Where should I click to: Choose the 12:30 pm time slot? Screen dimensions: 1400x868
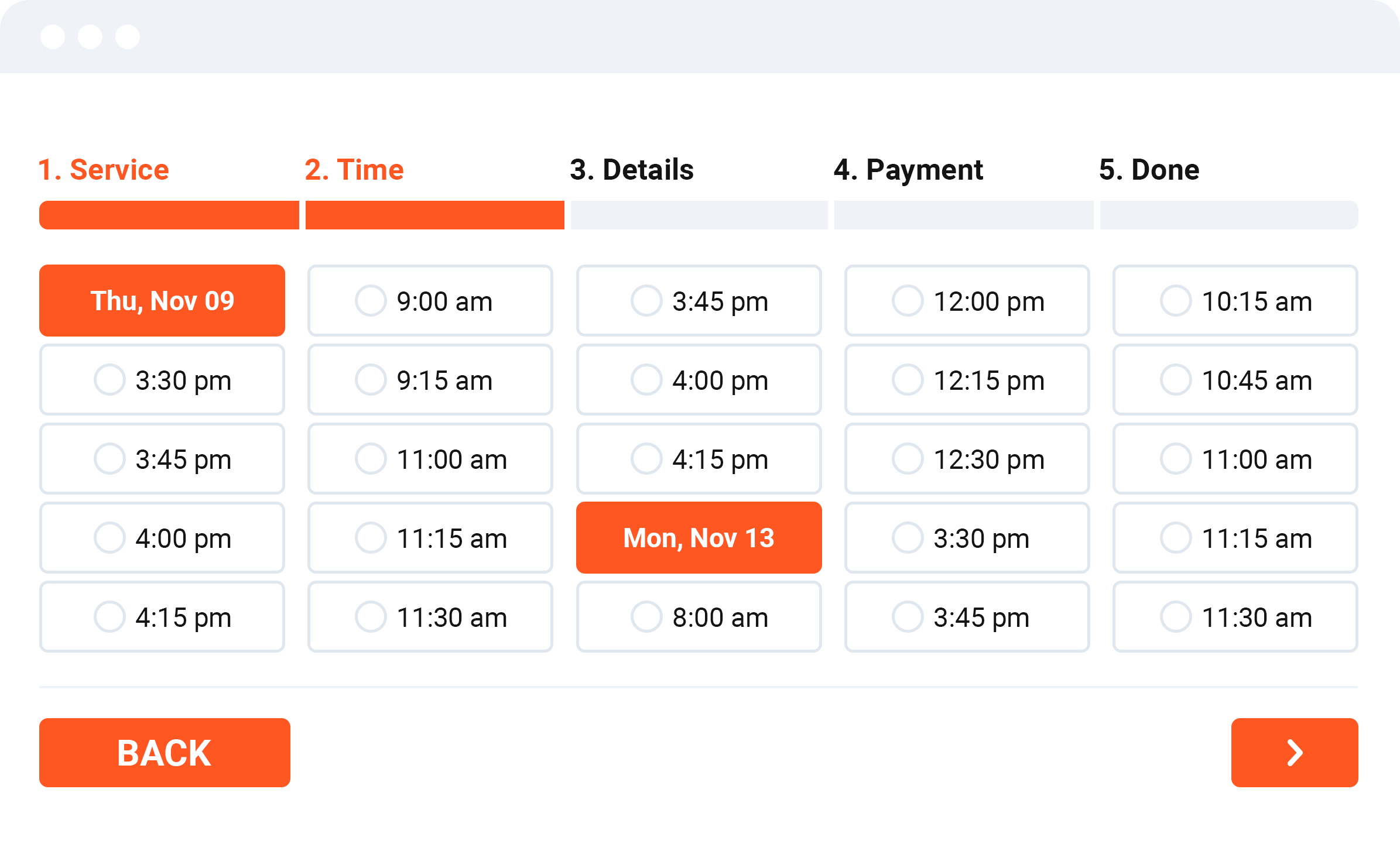(967, 459)
